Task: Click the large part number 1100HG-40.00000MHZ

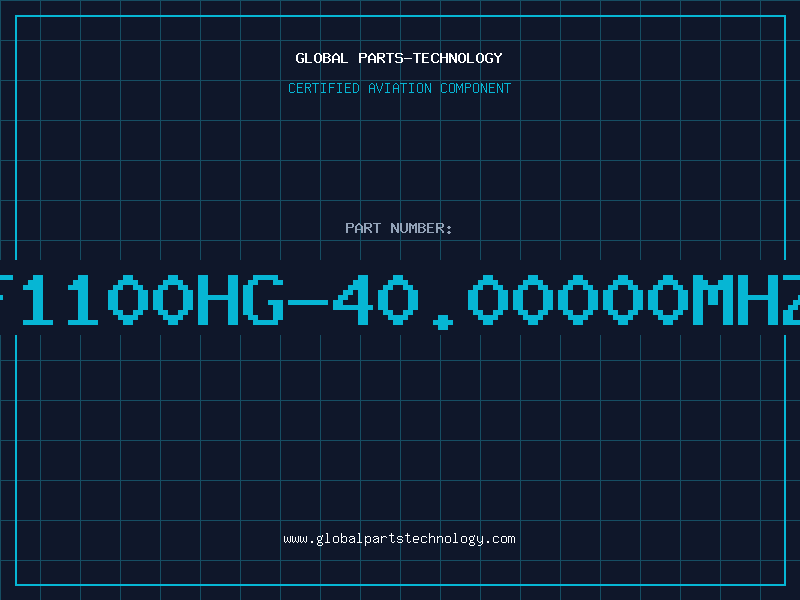Action: [400, 300]
